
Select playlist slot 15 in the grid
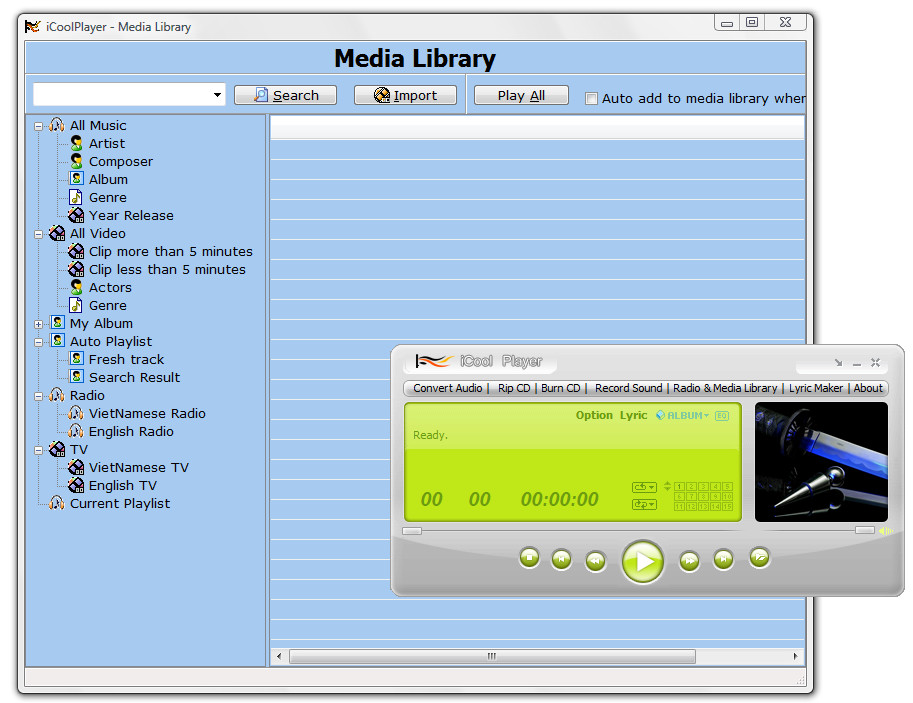(x=727, y=507)
